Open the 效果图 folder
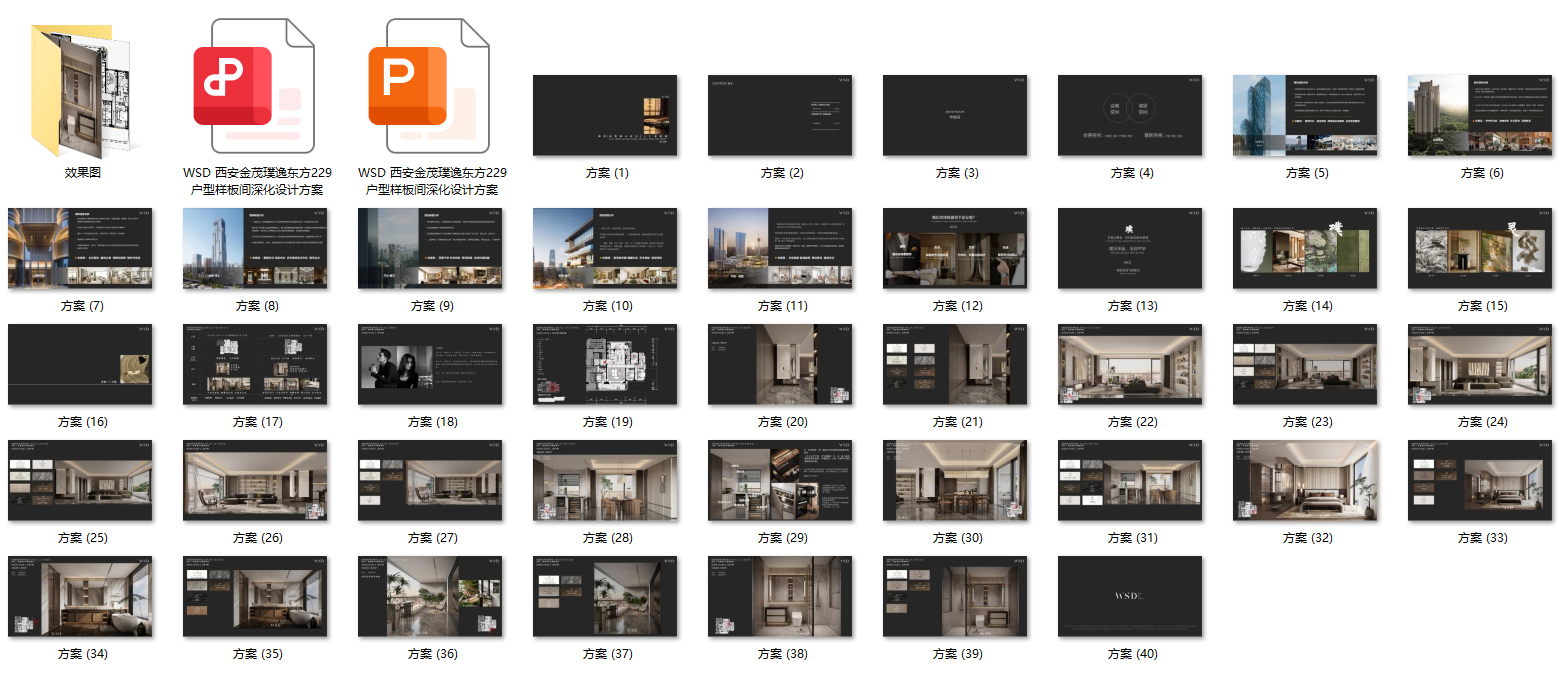This screenshot has height=675, width=1564. coord(82,90)
